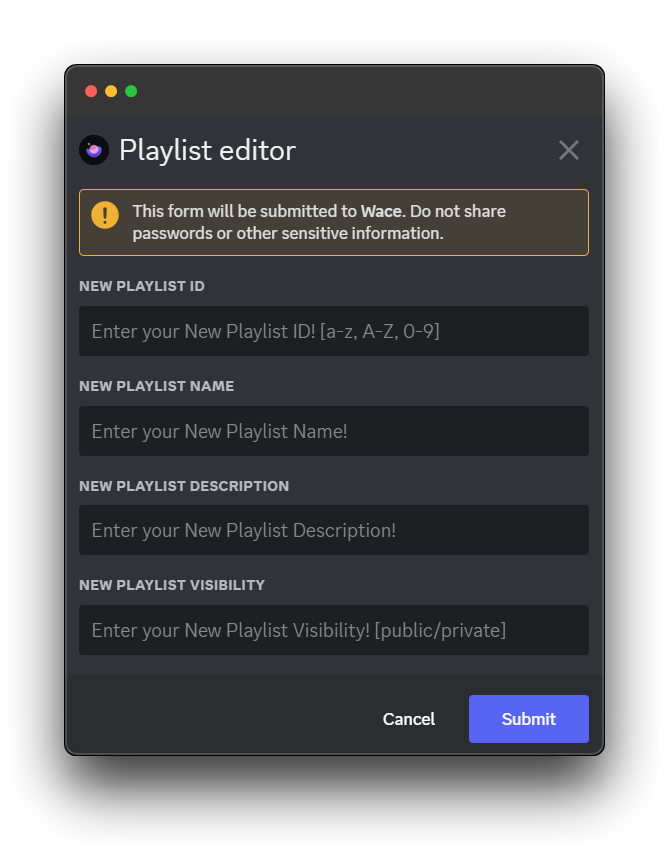
Task: Click the circular warning badge in the notice banner
Action: (105, 215)
